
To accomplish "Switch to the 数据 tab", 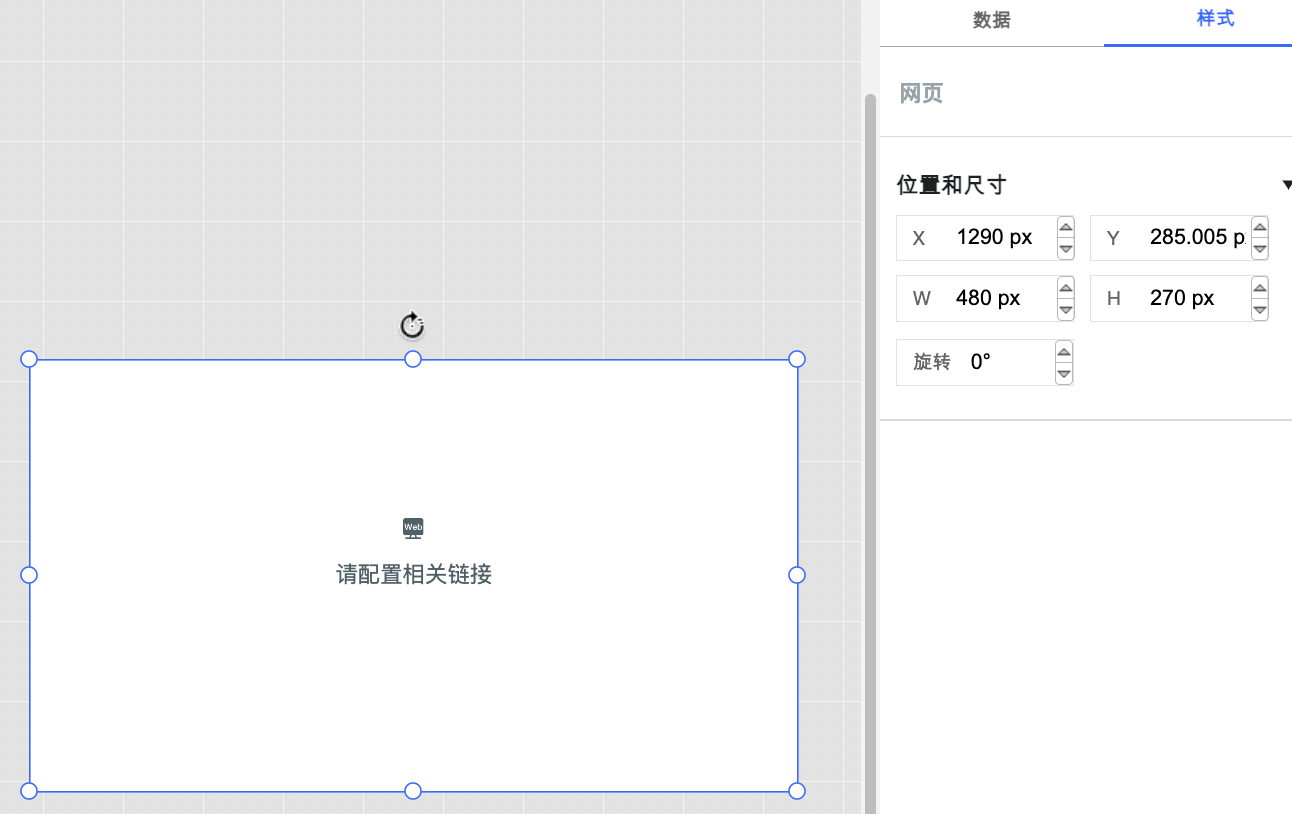I will [x=991, y=20].
